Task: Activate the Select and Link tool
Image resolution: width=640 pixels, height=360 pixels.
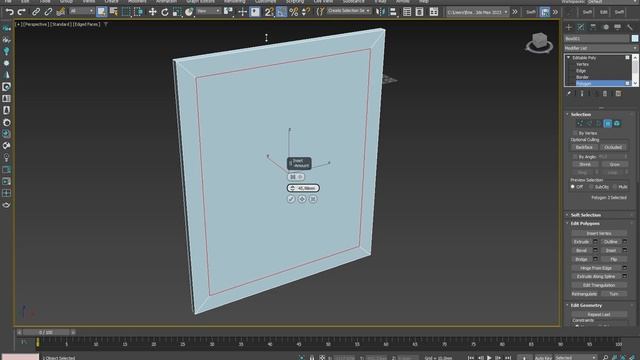Action: pos(36,12)
